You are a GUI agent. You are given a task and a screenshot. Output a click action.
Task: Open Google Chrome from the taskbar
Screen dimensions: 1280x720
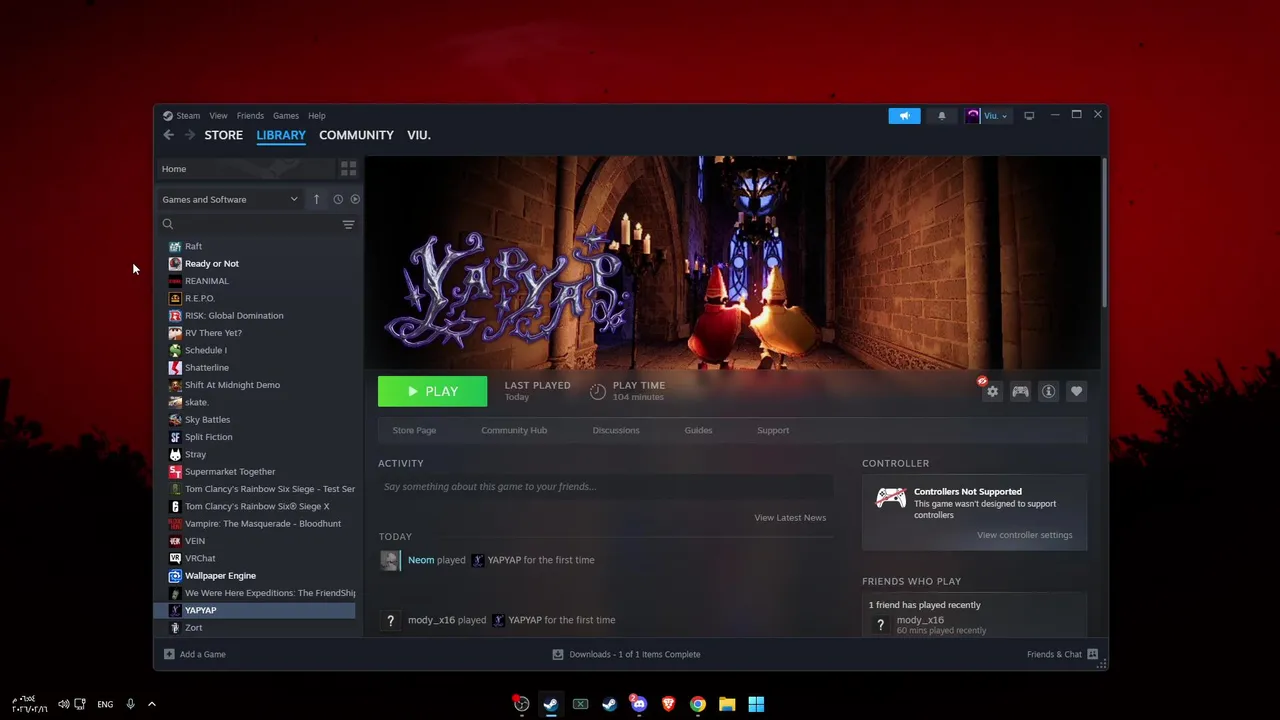point(698,704)
